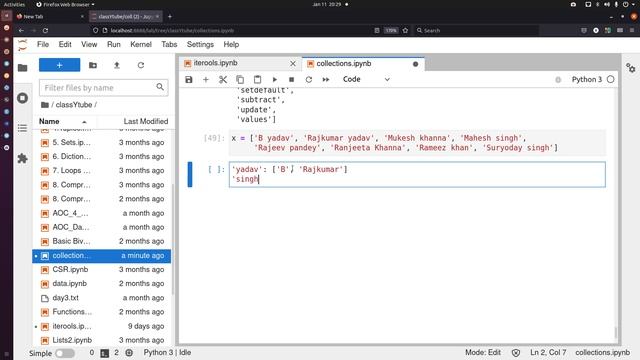Open a new Firefox tab with plus

pyautogui.click(x=170, y=16)
